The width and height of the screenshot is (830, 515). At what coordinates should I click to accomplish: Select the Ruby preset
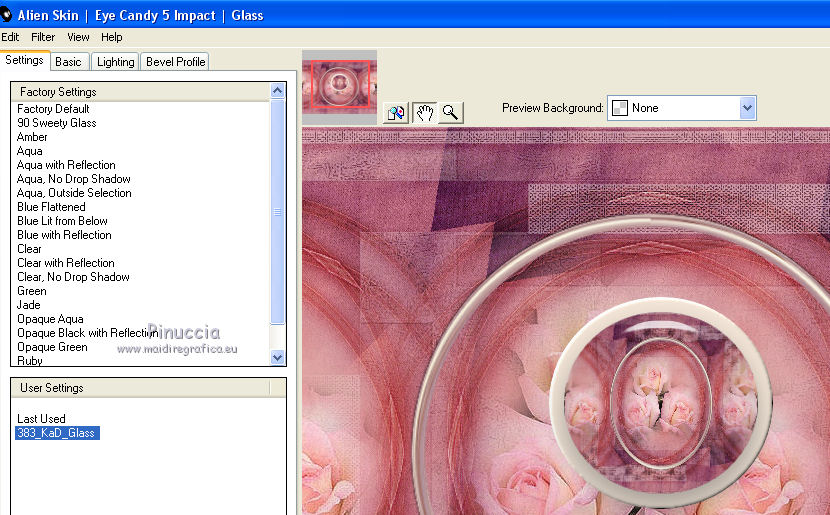tap(29, 360)
